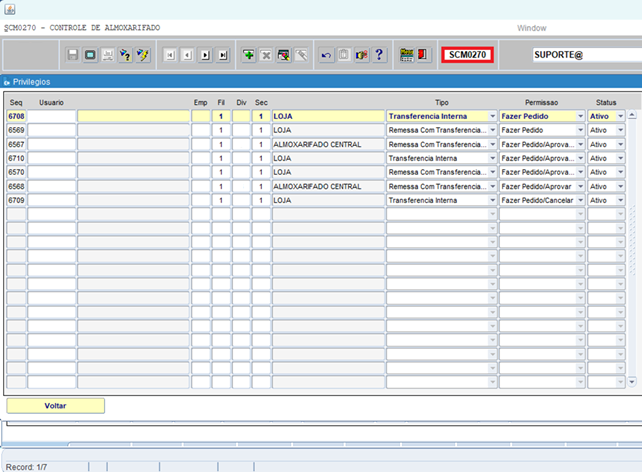The image size is (642, 472).
Task: Click the SCM0270 program code field
Action: coord(467,55)
